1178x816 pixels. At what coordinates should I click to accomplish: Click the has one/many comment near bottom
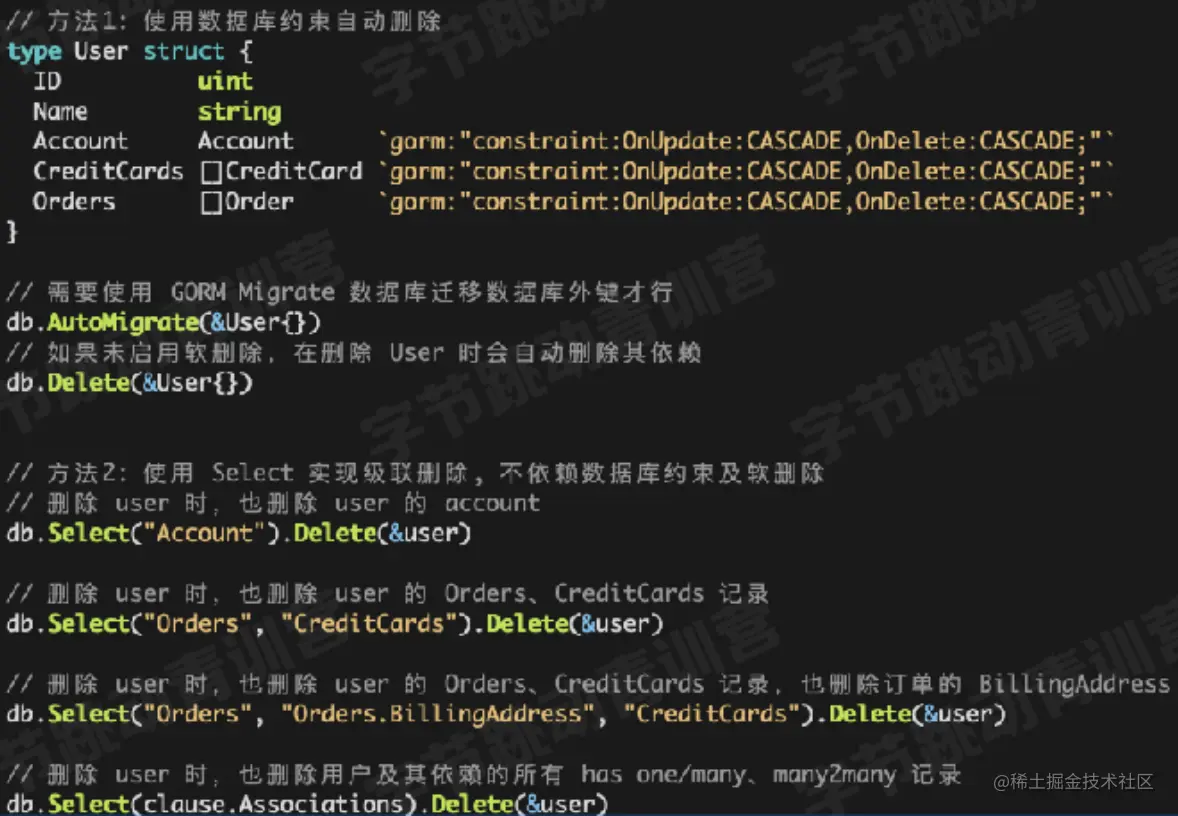[484, 775]
